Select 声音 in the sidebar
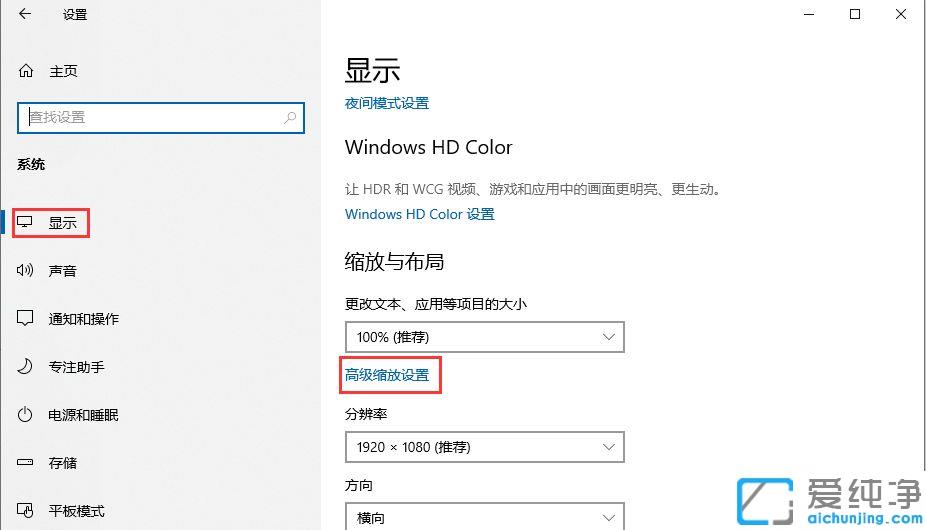Image resolution: width=926 pixels, height=530 pixels. coord(63,271)
